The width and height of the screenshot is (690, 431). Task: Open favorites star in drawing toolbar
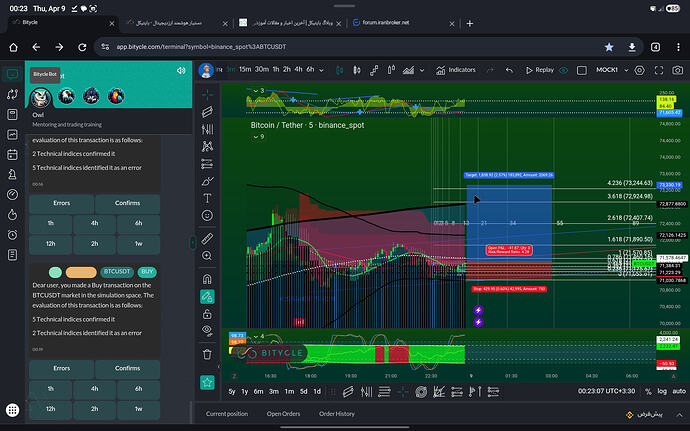(x=207, y=383)
